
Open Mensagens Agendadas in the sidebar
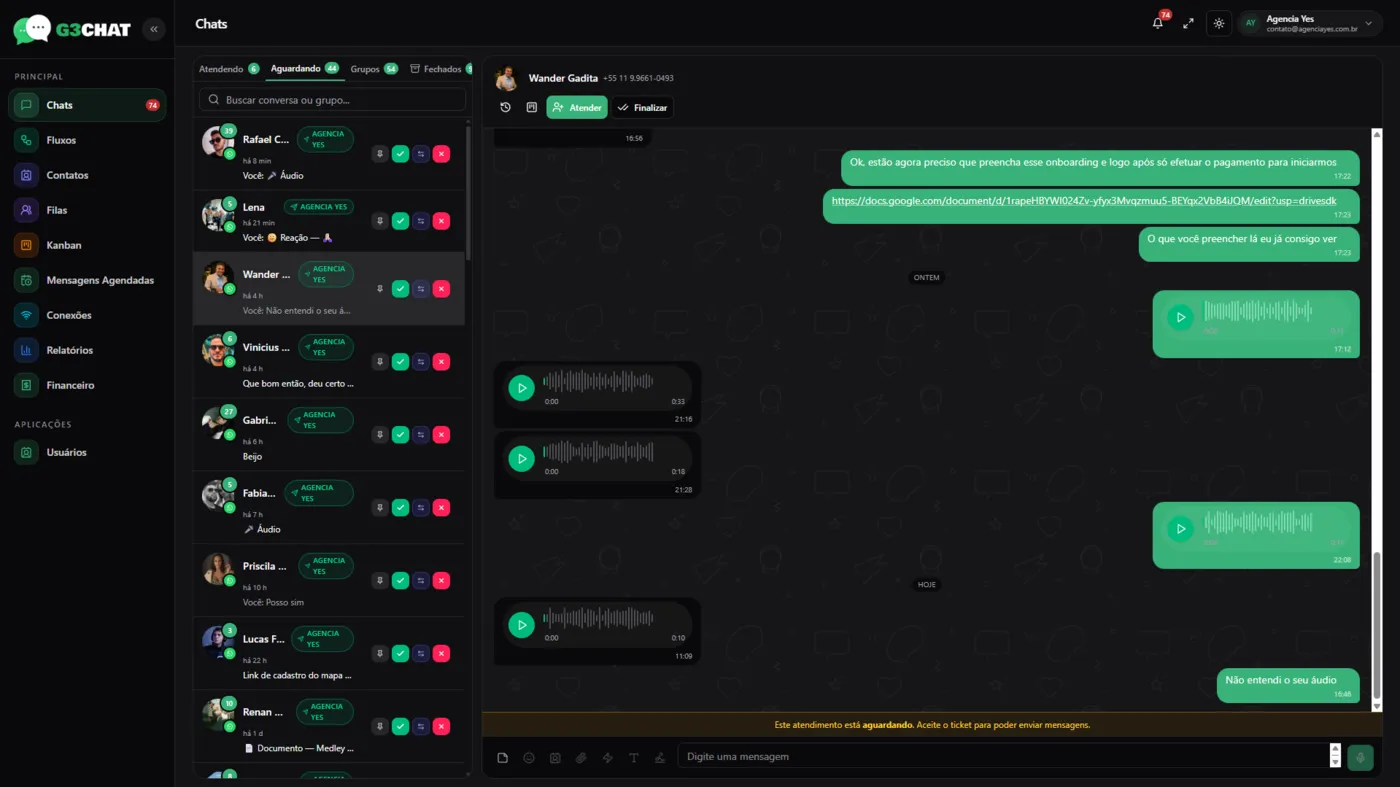click(x=87, y=280)
